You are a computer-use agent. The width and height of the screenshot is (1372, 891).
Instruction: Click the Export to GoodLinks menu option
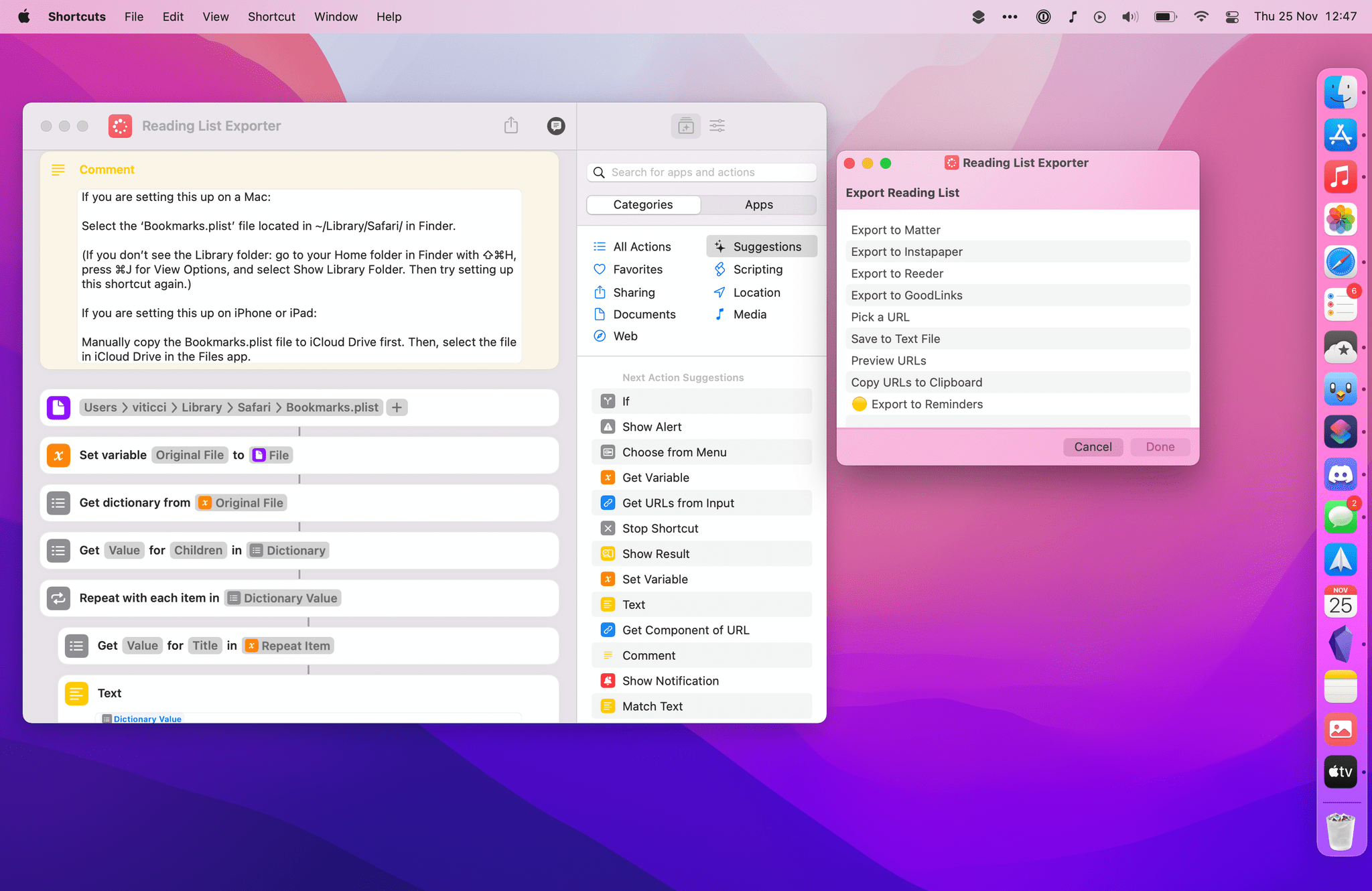(907, 295)
